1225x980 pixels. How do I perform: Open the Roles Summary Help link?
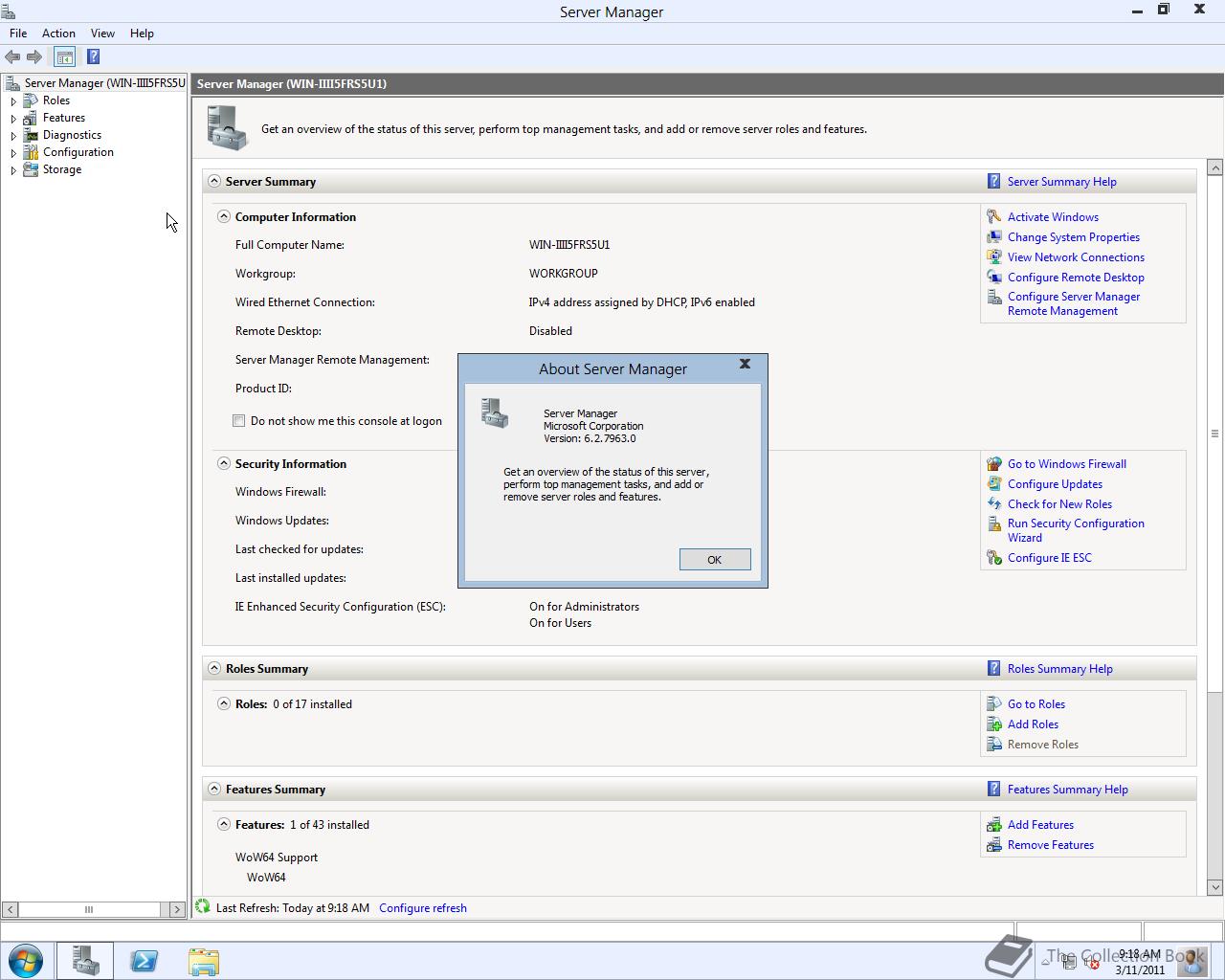[1059, 669]
